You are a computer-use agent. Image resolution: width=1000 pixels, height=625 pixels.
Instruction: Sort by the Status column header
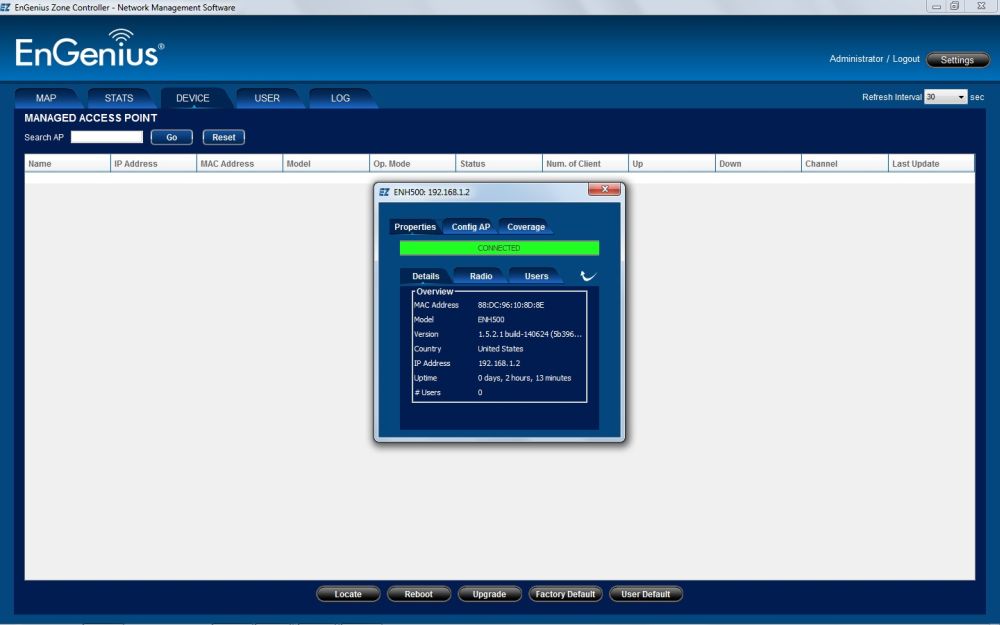[x=499, y=164]
